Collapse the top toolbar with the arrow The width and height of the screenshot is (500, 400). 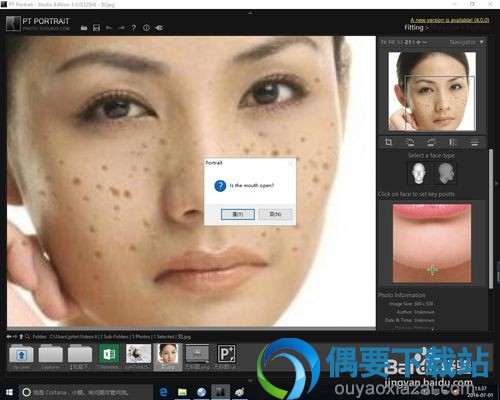point(250,13)
